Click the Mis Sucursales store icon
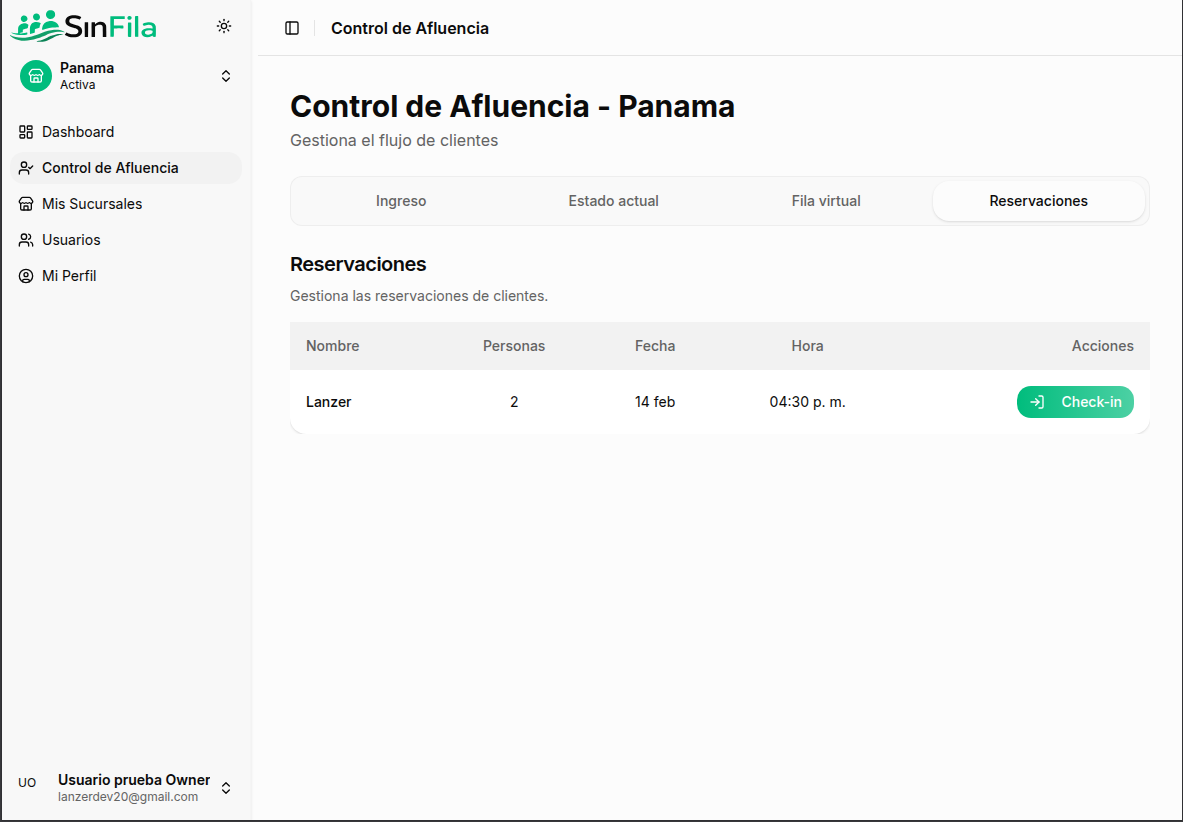Viewport: 1183px width, 822px height. [x=25, y=204]
